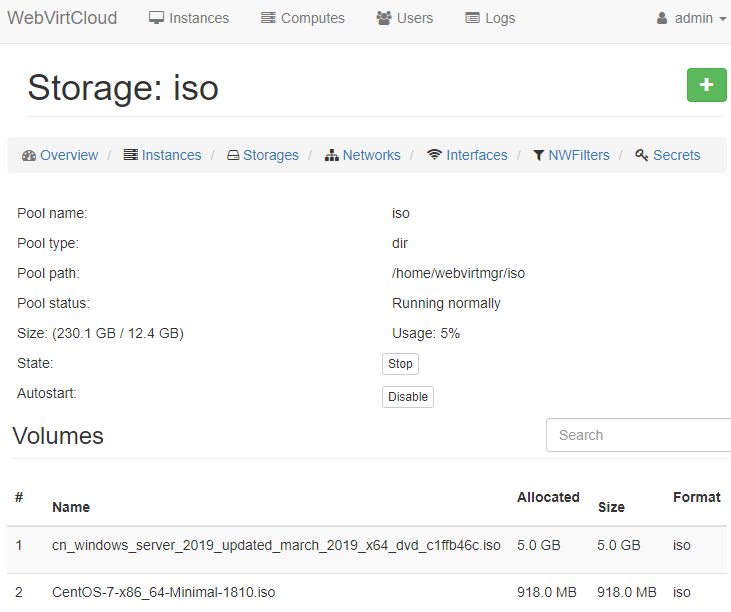
Task: Click the NWFilters funnel icon
Action: 538,155
